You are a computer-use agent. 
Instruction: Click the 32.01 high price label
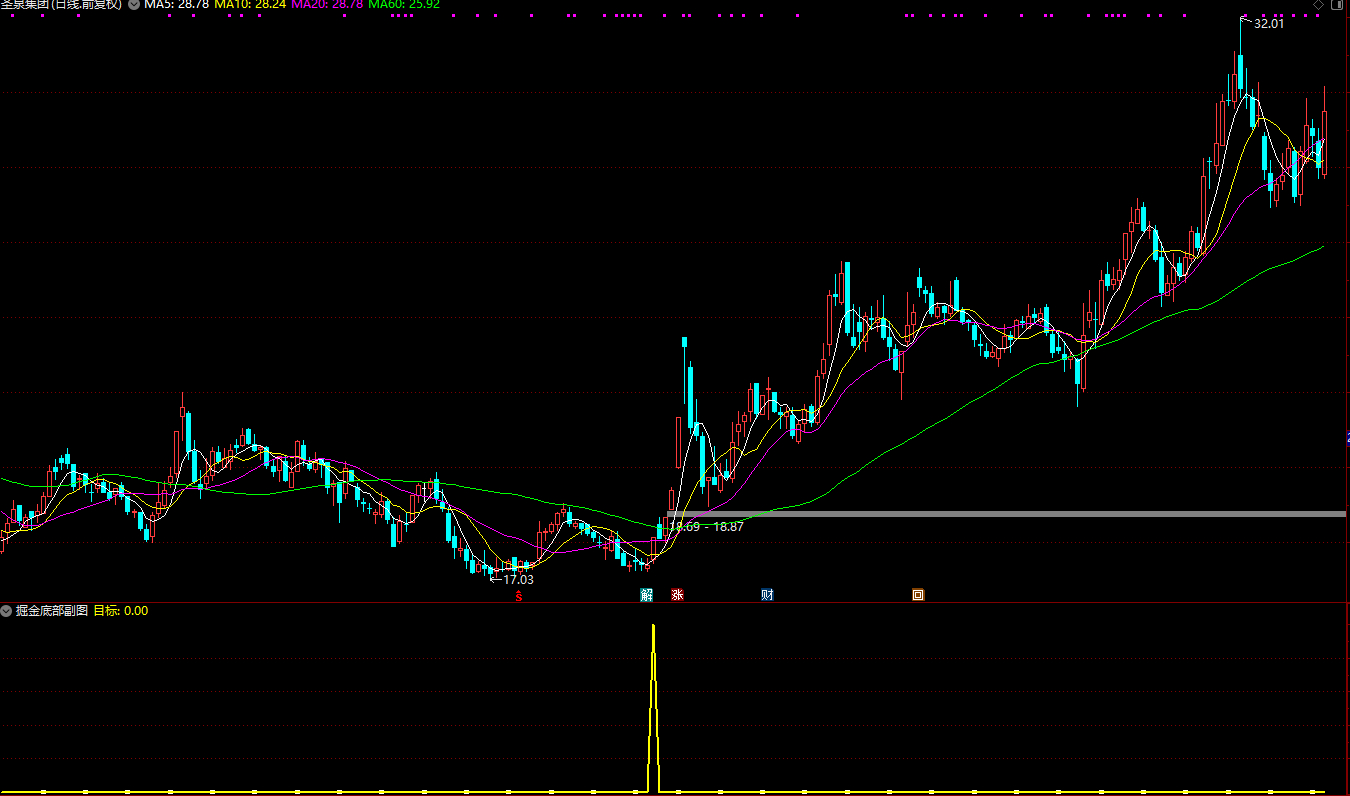point(1268,23)
